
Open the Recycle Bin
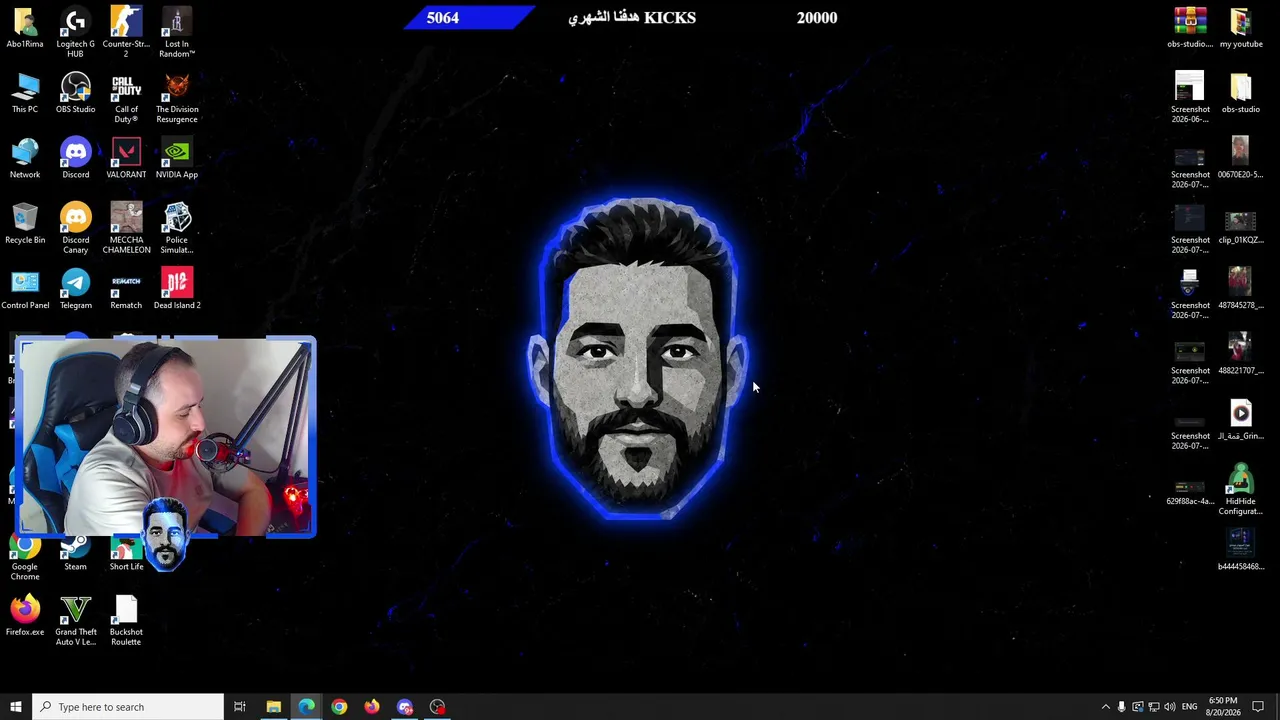tap(25, 224)
